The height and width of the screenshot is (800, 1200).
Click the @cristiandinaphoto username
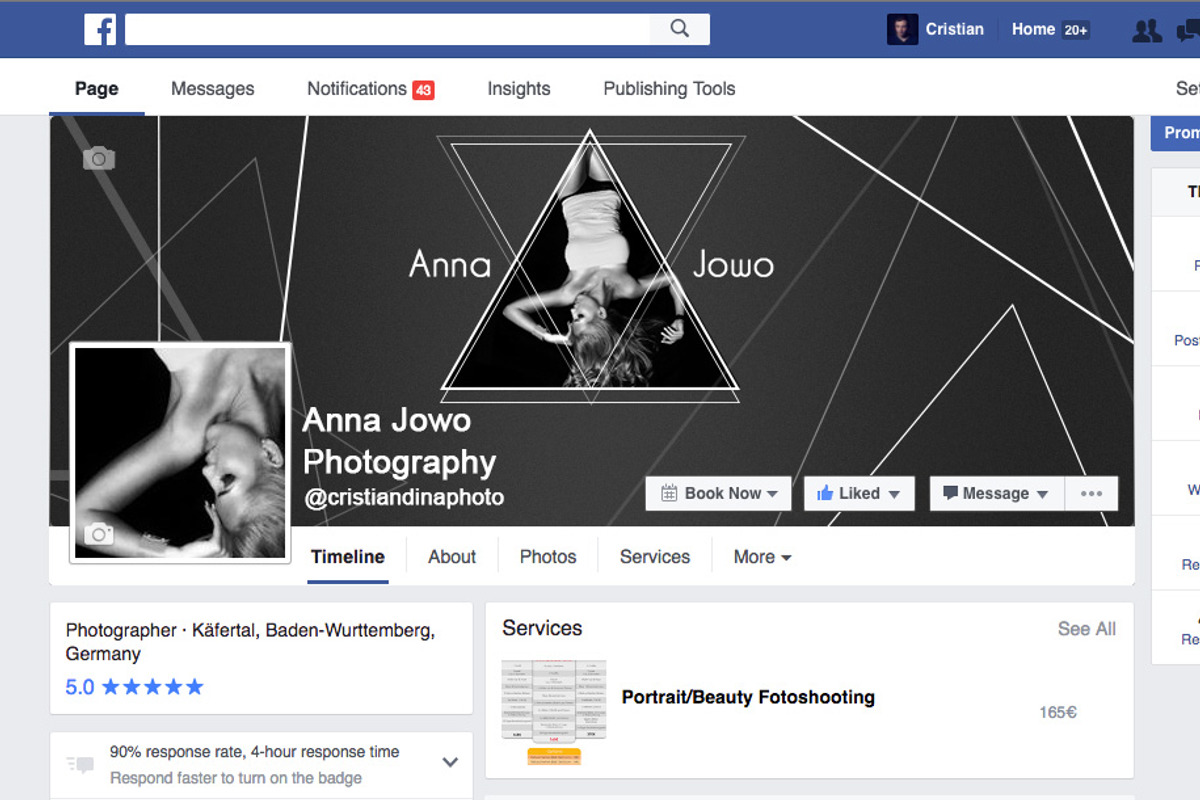point(404,497)
